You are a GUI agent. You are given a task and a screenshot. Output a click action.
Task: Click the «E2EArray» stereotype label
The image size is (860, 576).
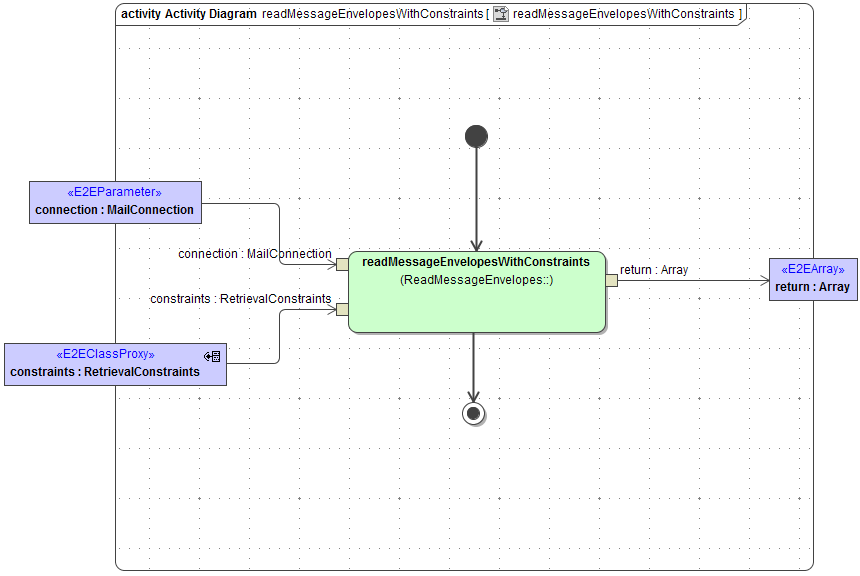[812, 268]
